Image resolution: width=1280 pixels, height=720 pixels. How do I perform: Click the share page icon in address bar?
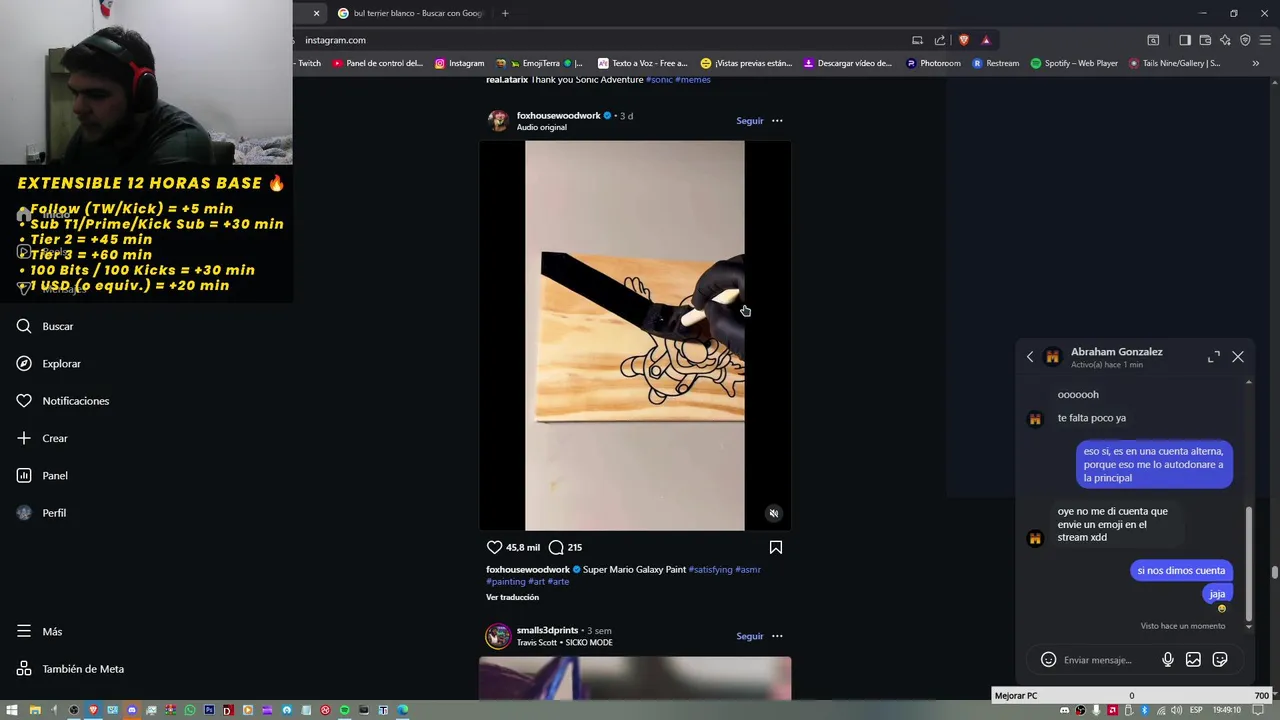point(940,40)
